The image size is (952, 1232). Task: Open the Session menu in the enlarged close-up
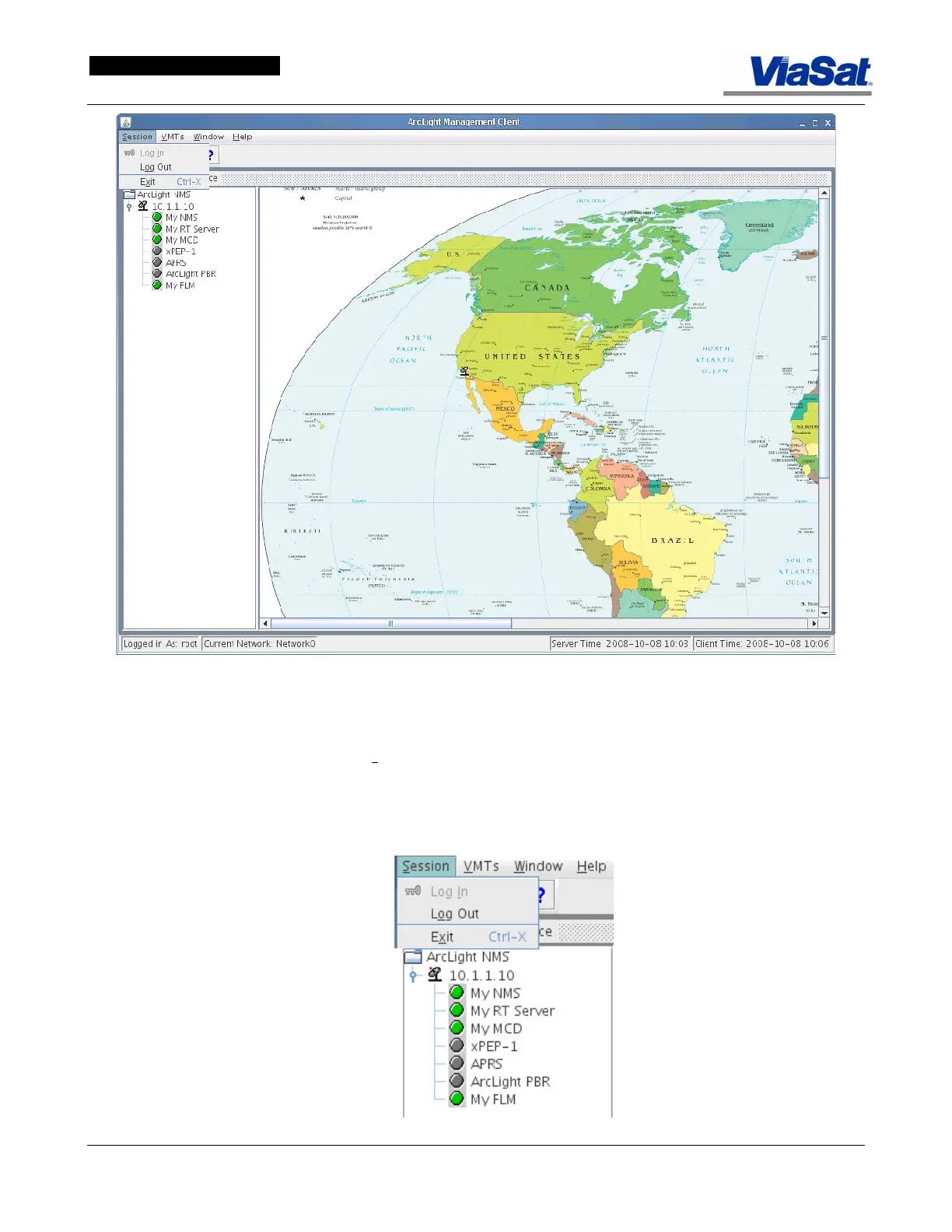tap(425, 866)
